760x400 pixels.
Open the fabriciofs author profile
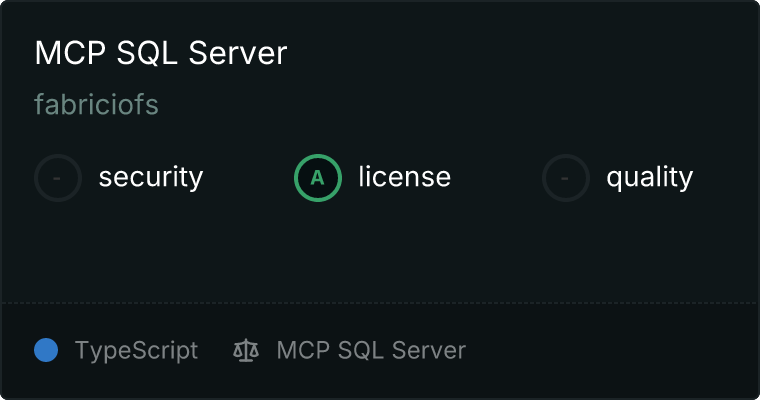pyautogui.click(x=96, y=105)
